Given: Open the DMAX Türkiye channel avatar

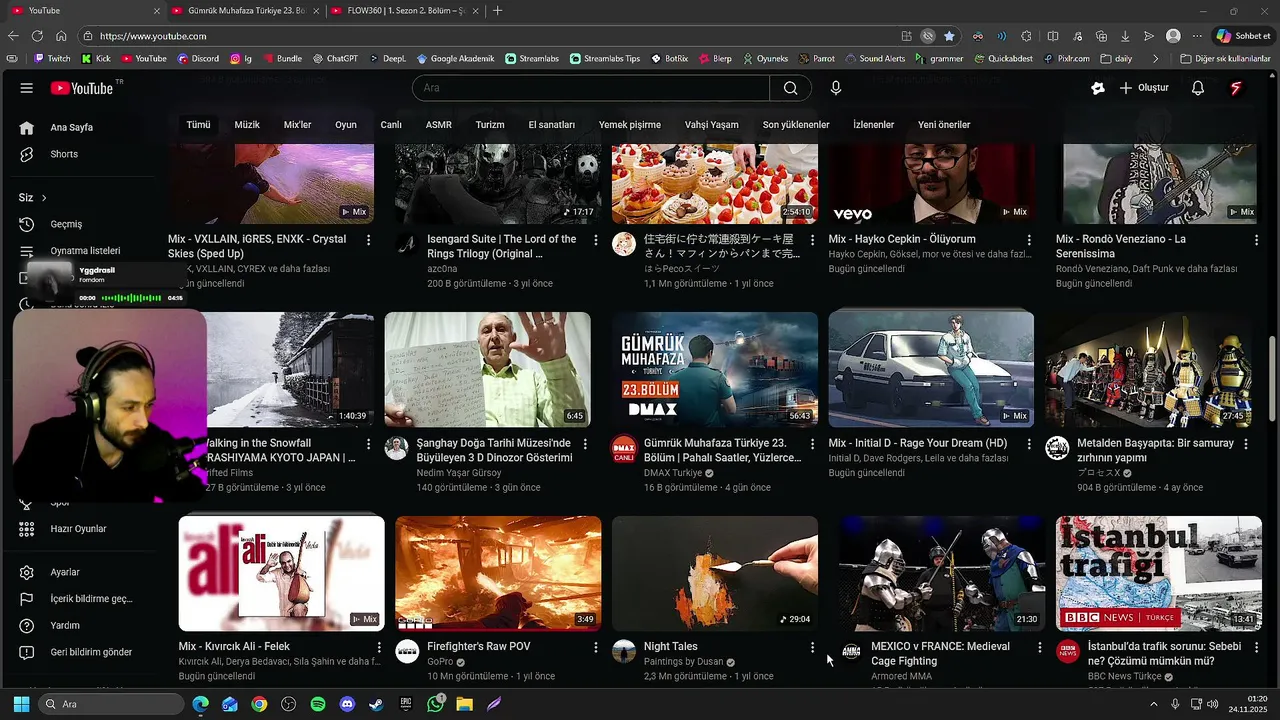Looking at the screenshot, I should [624, 448].
